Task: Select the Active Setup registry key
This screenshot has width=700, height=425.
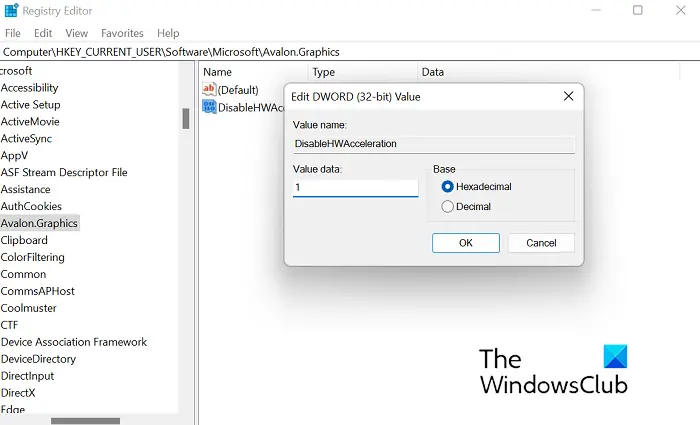Action: 30,104
